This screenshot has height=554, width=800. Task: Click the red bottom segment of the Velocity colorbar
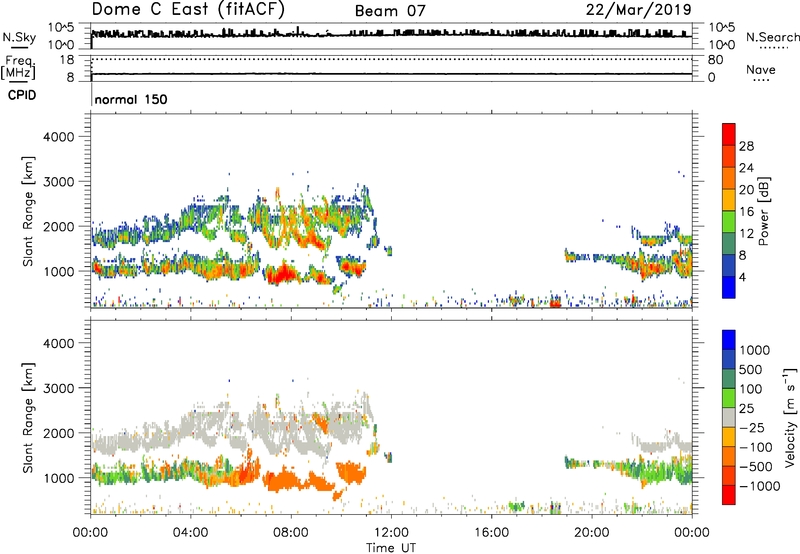(729, 495)
